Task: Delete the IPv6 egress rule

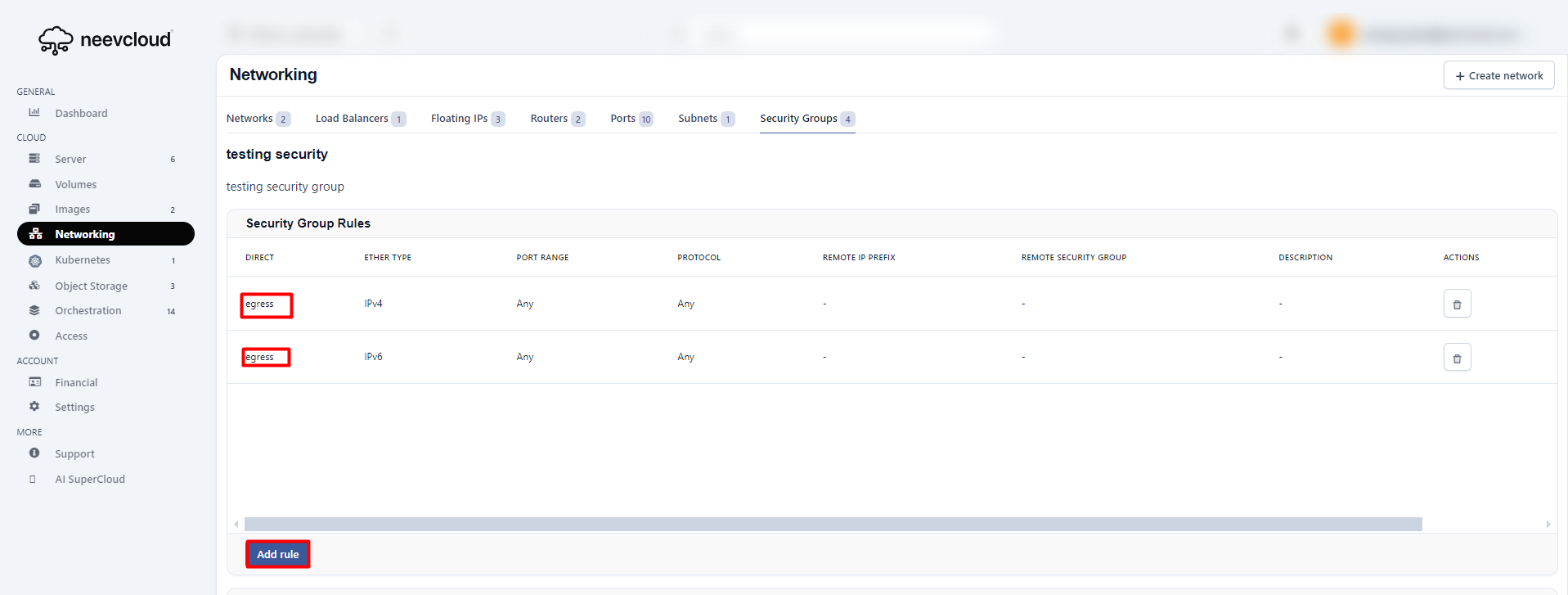Action: pyautogui.click(x=1456, y=358)
